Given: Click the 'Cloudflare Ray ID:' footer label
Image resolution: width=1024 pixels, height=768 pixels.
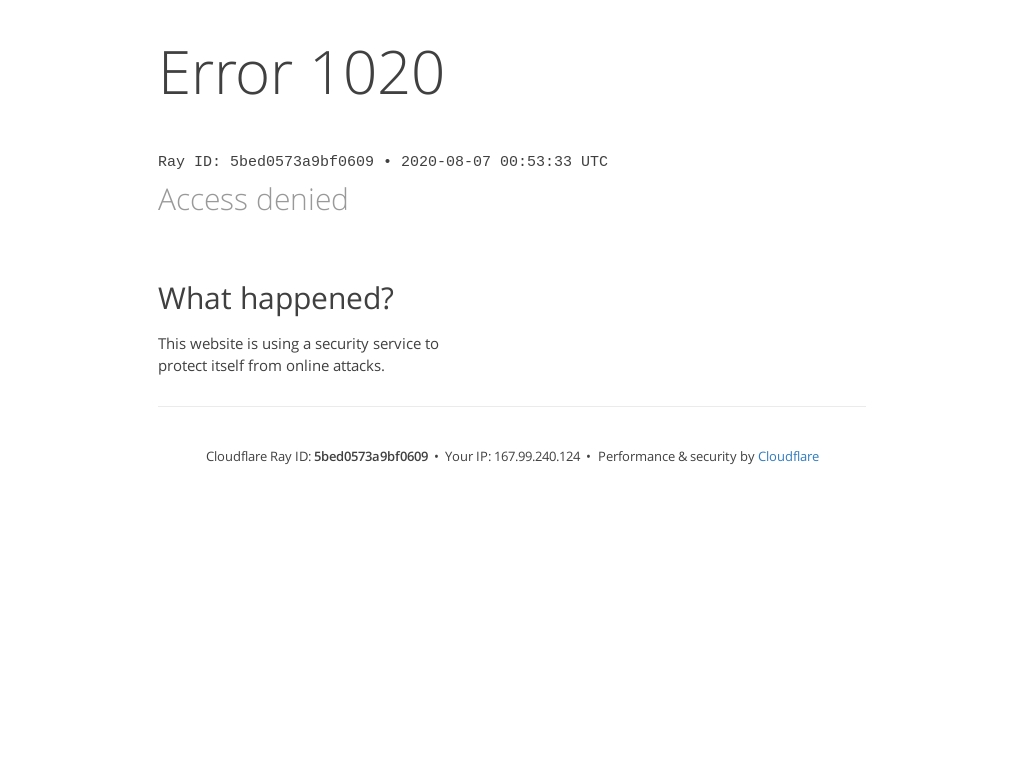Looking at the screenshot, I should [259, 456].
